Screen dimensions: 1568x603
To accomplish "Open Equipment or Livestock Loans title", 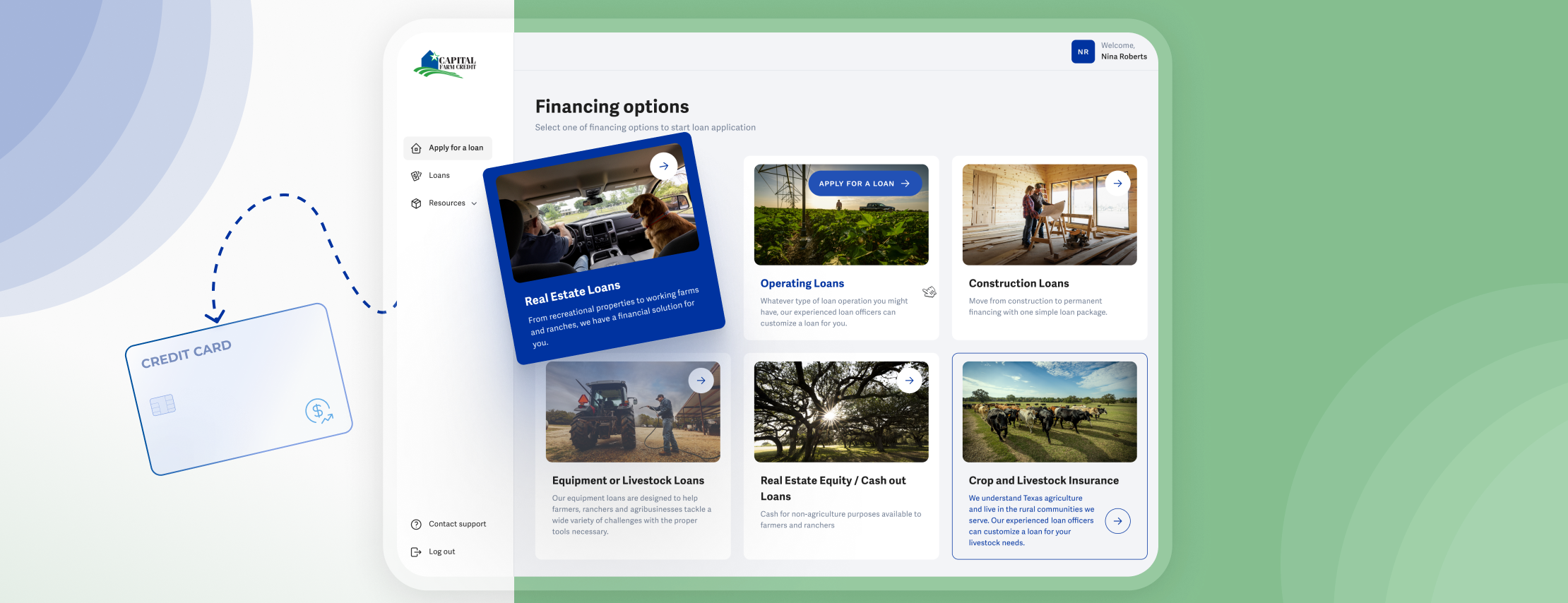I will coord(628,480).
